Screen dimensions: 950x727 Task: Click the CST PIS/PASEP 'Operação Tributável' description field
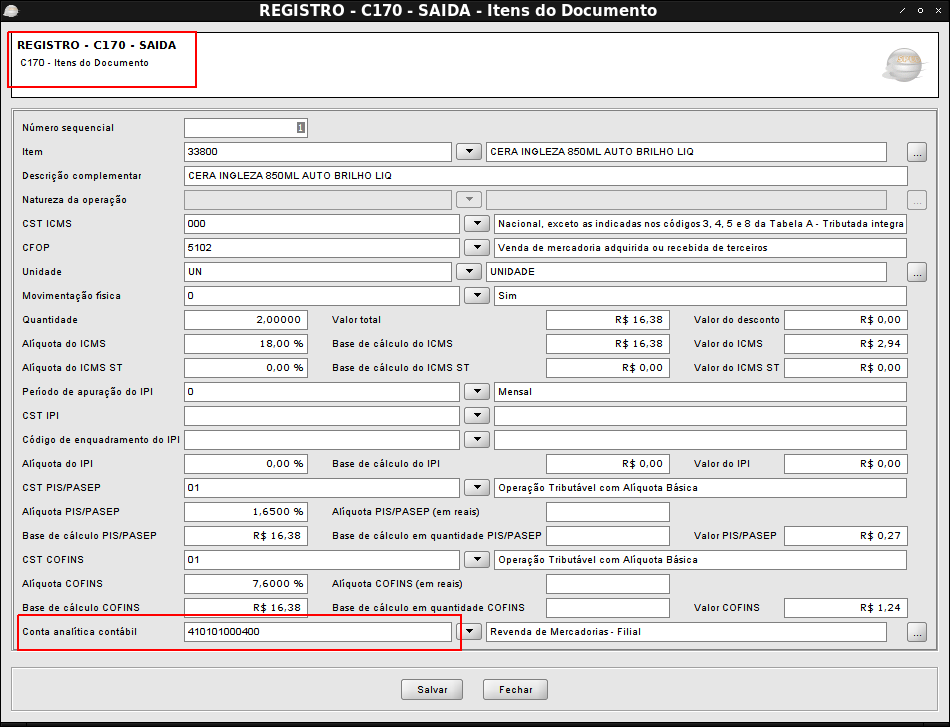(x=700, y=488)
